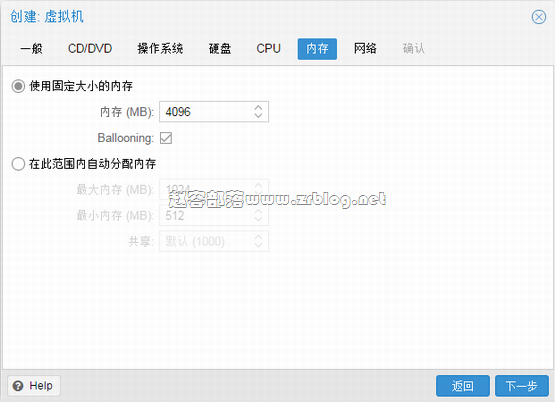Open the CD/DVD tab
Viewport: 555px width, 402px height.
coord(90,48)
